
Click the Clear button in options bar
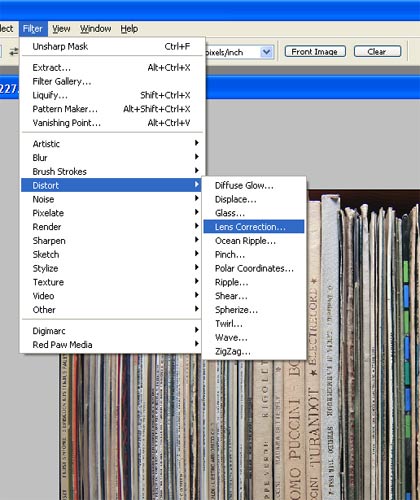377,52
